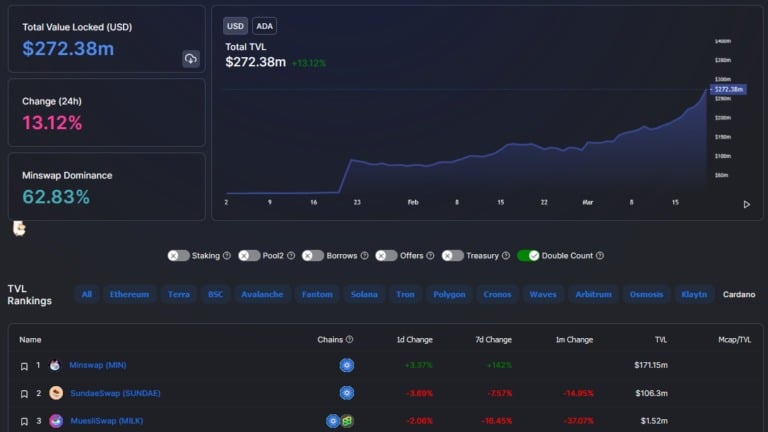Screen dimensions: 768x432
Task: Switch chart to ADA denomination
Action: pyautogui.click(x=264, y=26)
